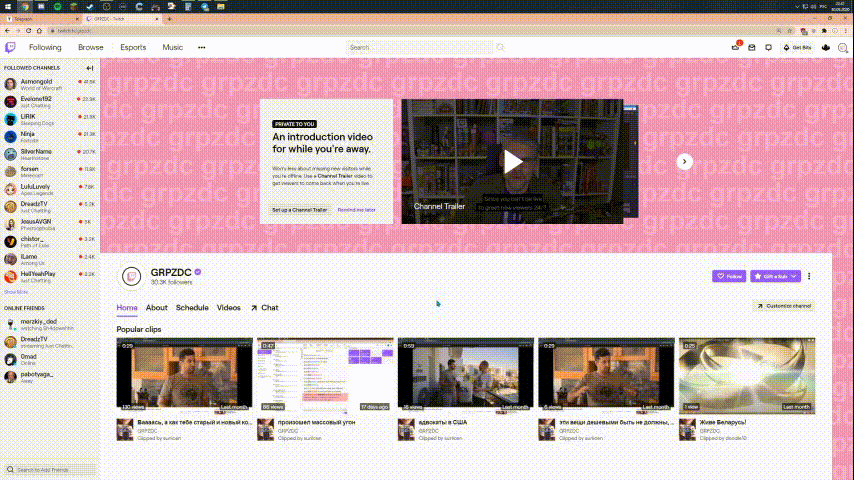Screen dimensions: 854x480
Task: Open the inbox notifications icon
Action: (x=753, y=47)
